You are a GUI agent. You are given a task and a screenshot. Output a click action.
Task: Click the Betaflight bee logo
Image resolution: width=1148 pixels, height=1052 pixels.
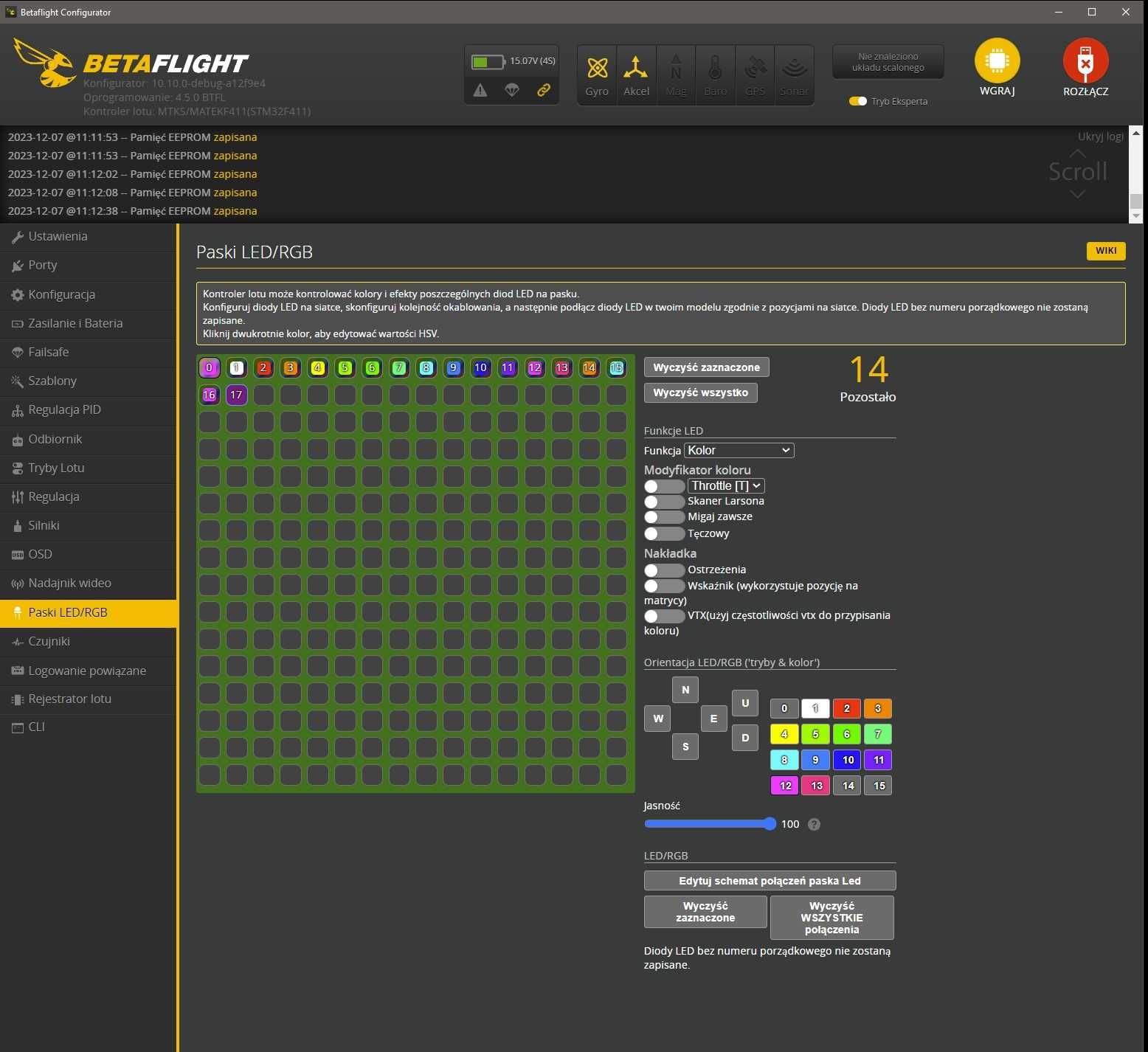pos(46,63)
